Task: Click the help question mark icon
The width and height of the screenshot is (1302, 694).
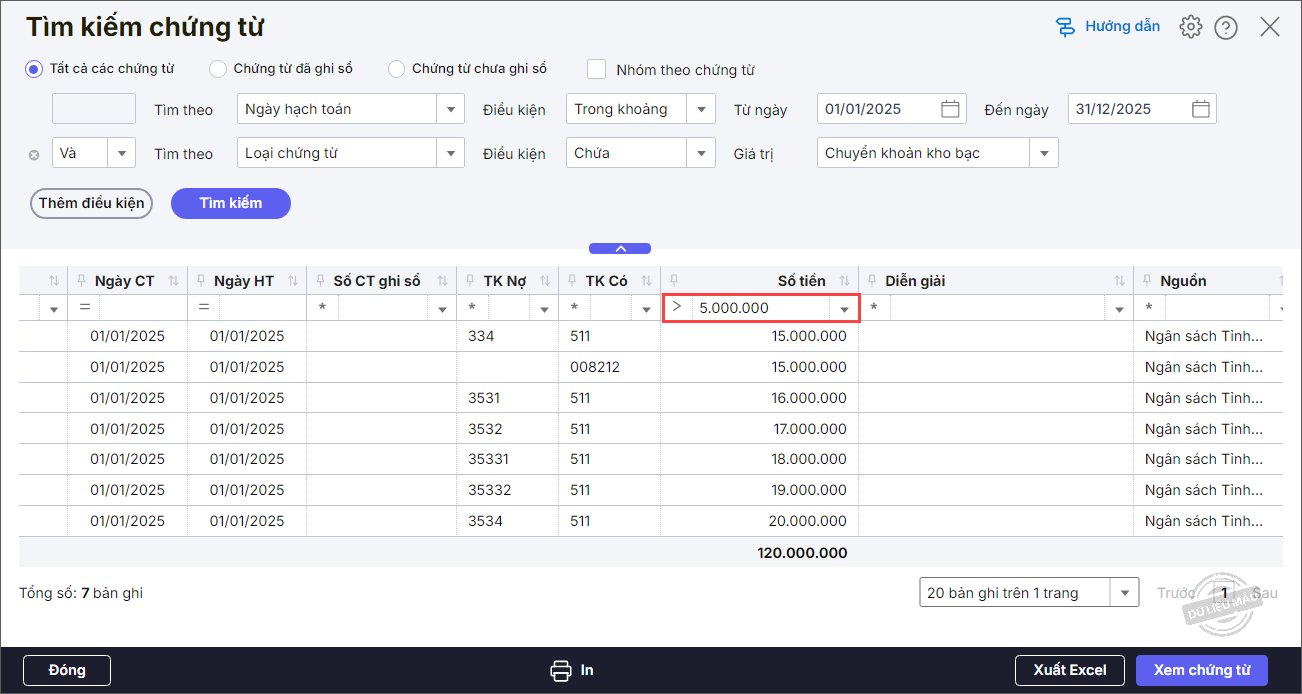Action: 1226,27
